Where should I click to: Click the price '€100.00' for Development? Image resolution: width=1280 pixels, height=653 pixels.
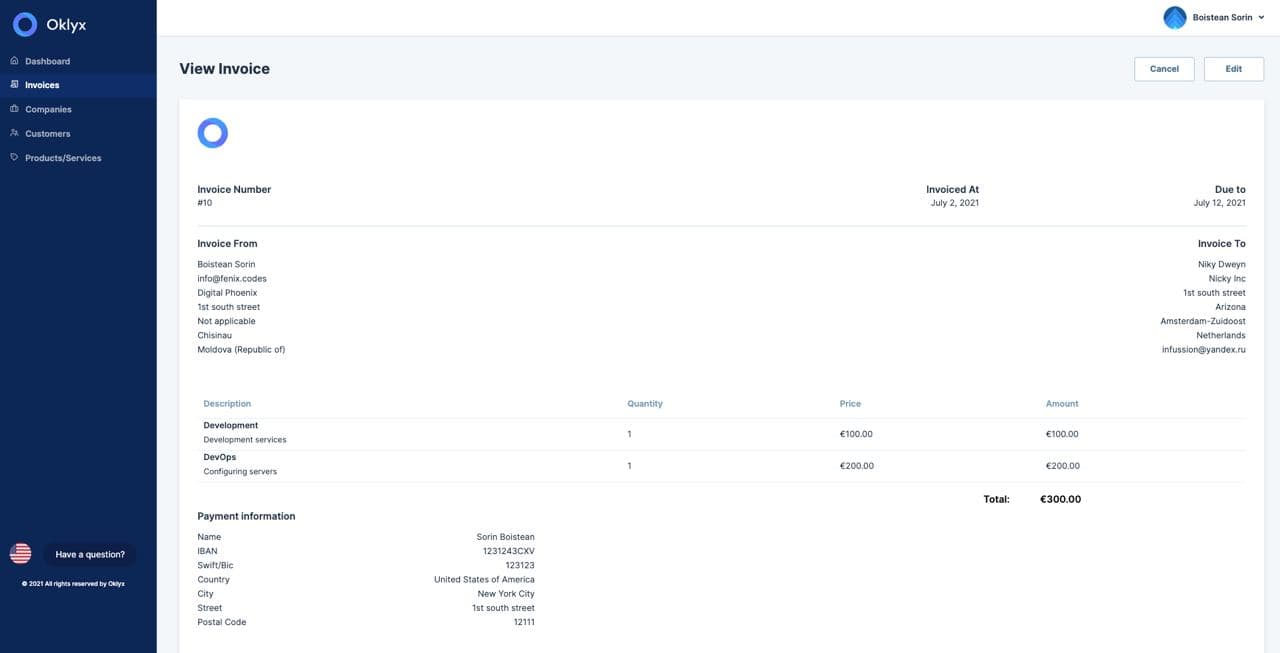[856, 434]
